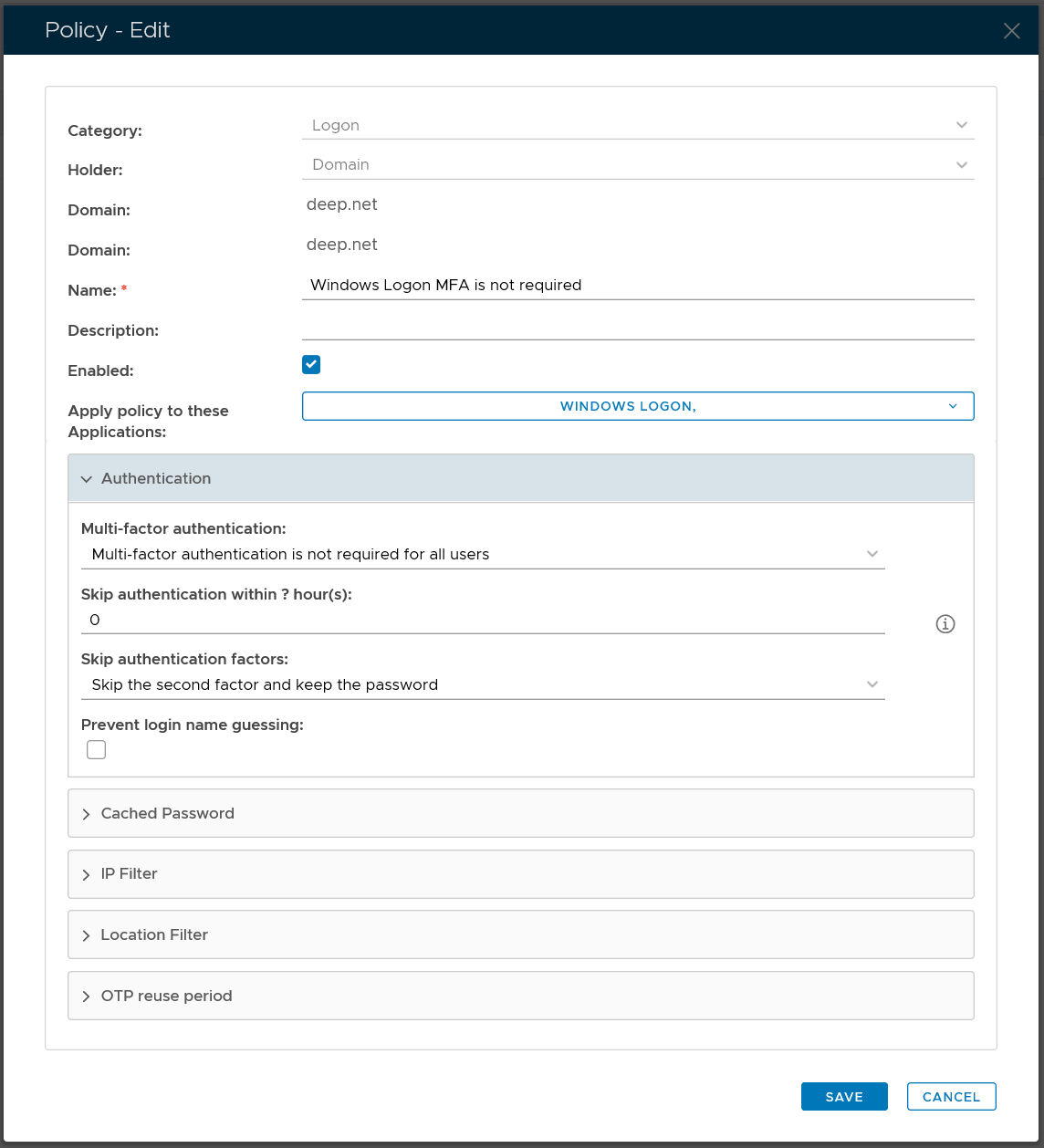
Task: Click the Description input field
Action: (x=637, y=327)
